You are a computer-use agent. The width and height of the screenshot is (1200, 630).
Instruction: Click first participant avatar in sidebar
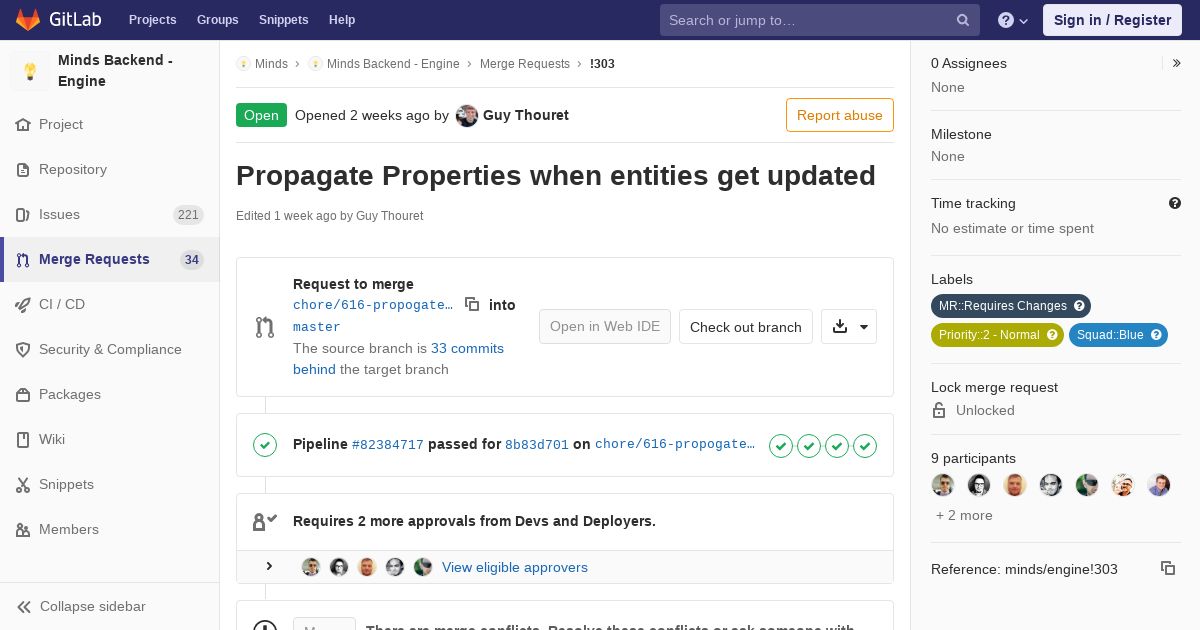[x=943, y=485]
